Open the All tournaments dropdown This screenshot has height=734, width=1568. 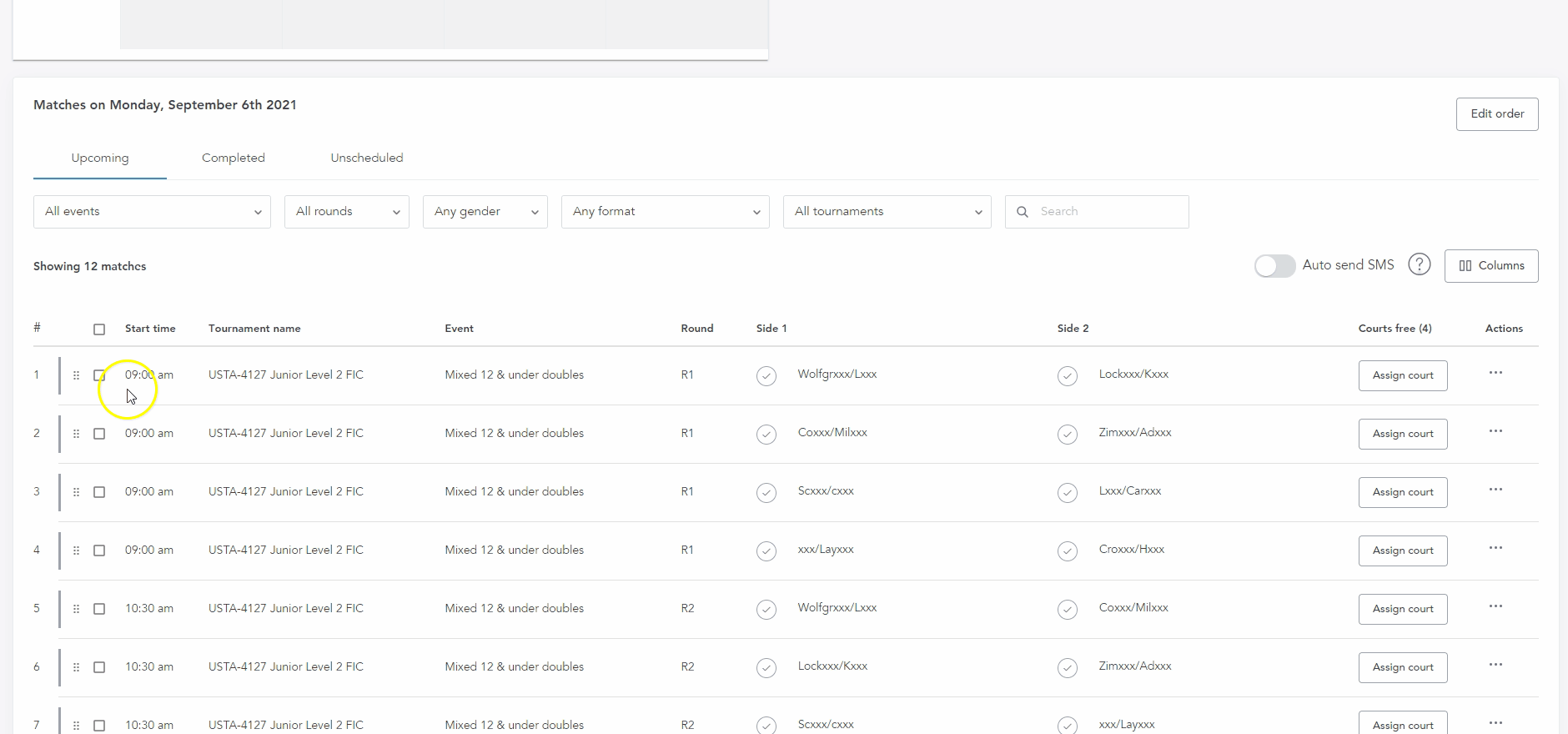point(887,212)
